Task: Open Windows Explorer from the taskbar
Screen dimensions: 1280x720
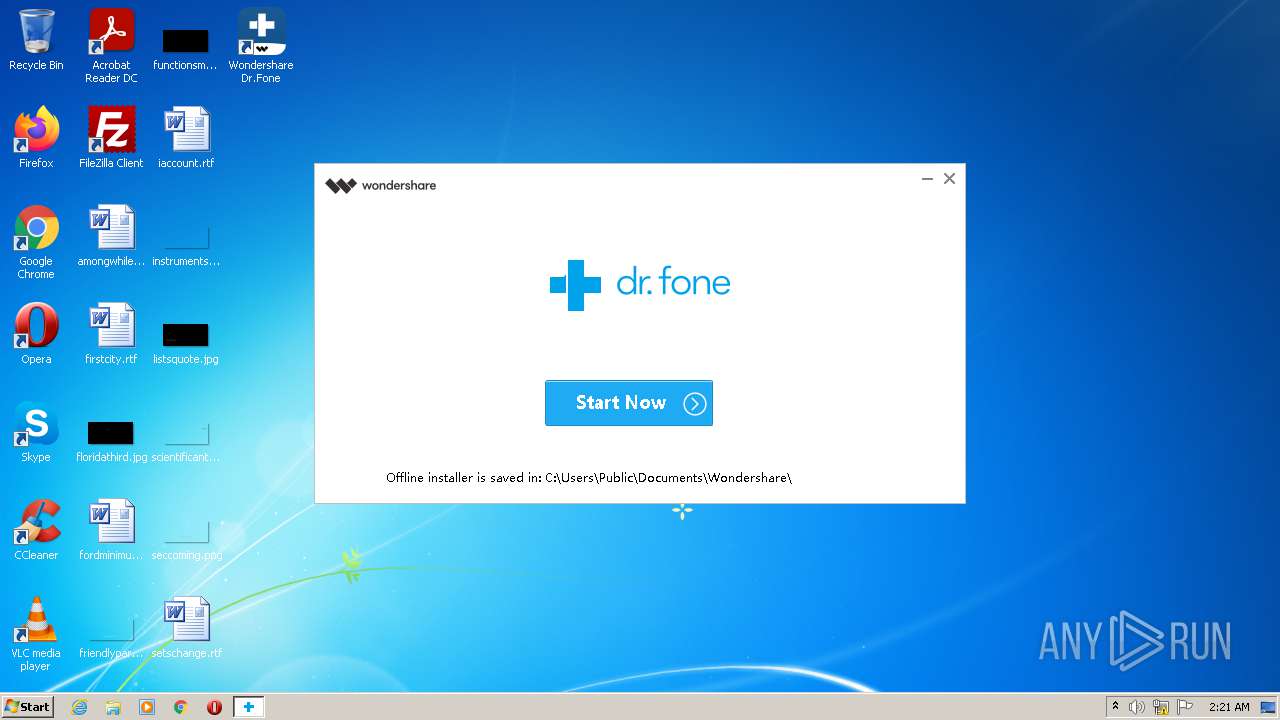Action: pyautogui.click(x=113, y=707)
